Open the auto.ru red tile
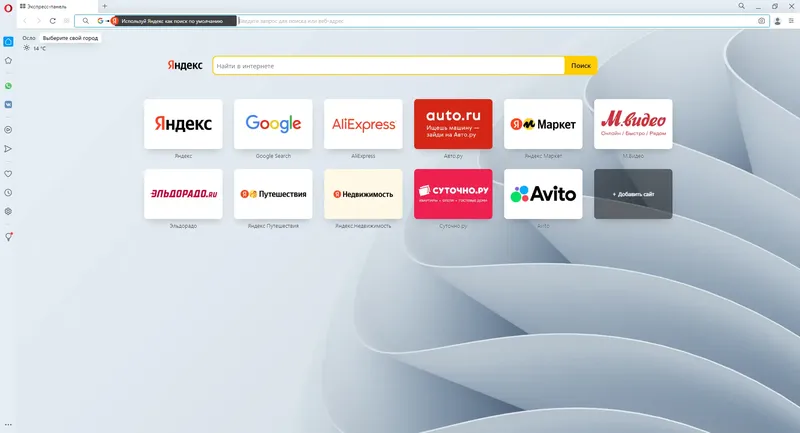Screen dimensions: 800x433 click(453, 124)
